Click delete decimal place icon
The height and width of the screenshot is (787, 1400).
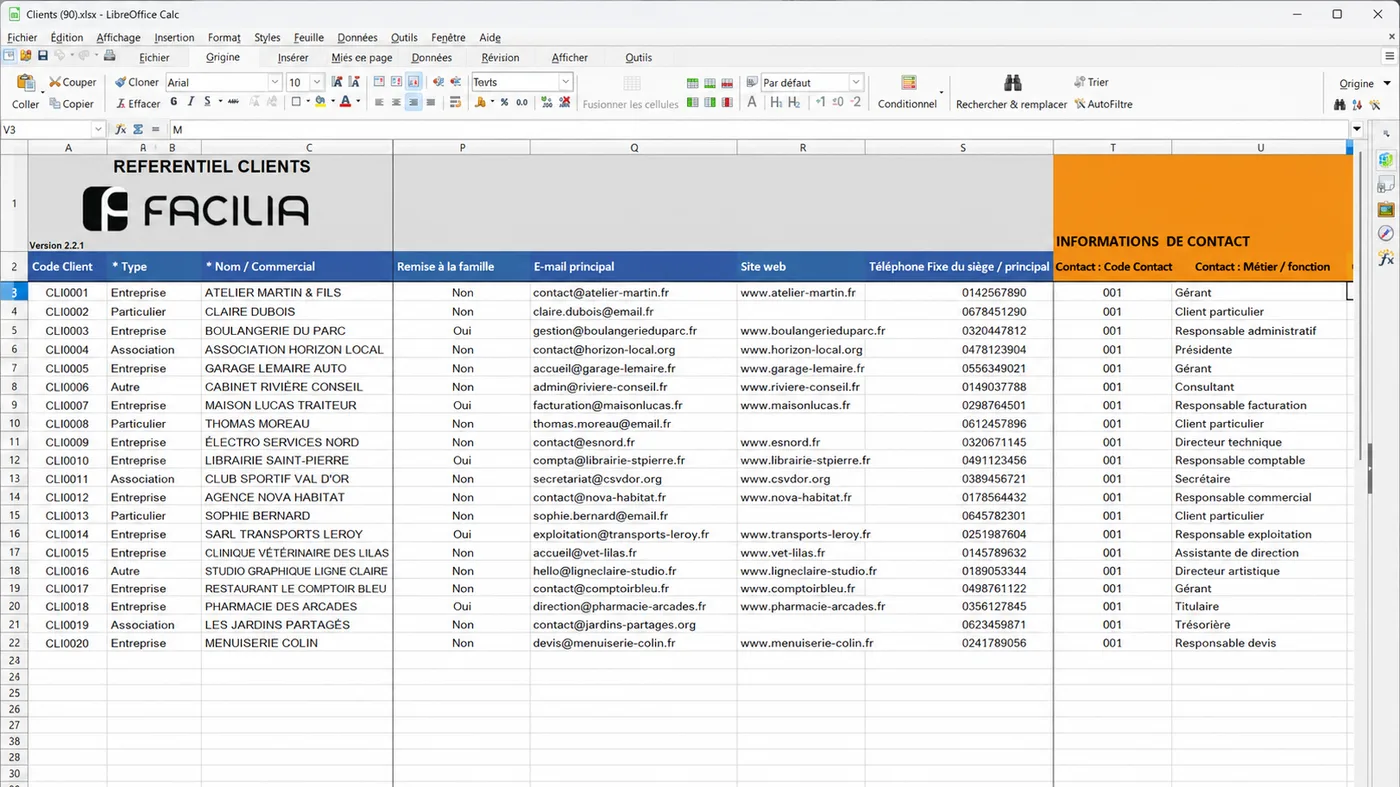point(565,102)
